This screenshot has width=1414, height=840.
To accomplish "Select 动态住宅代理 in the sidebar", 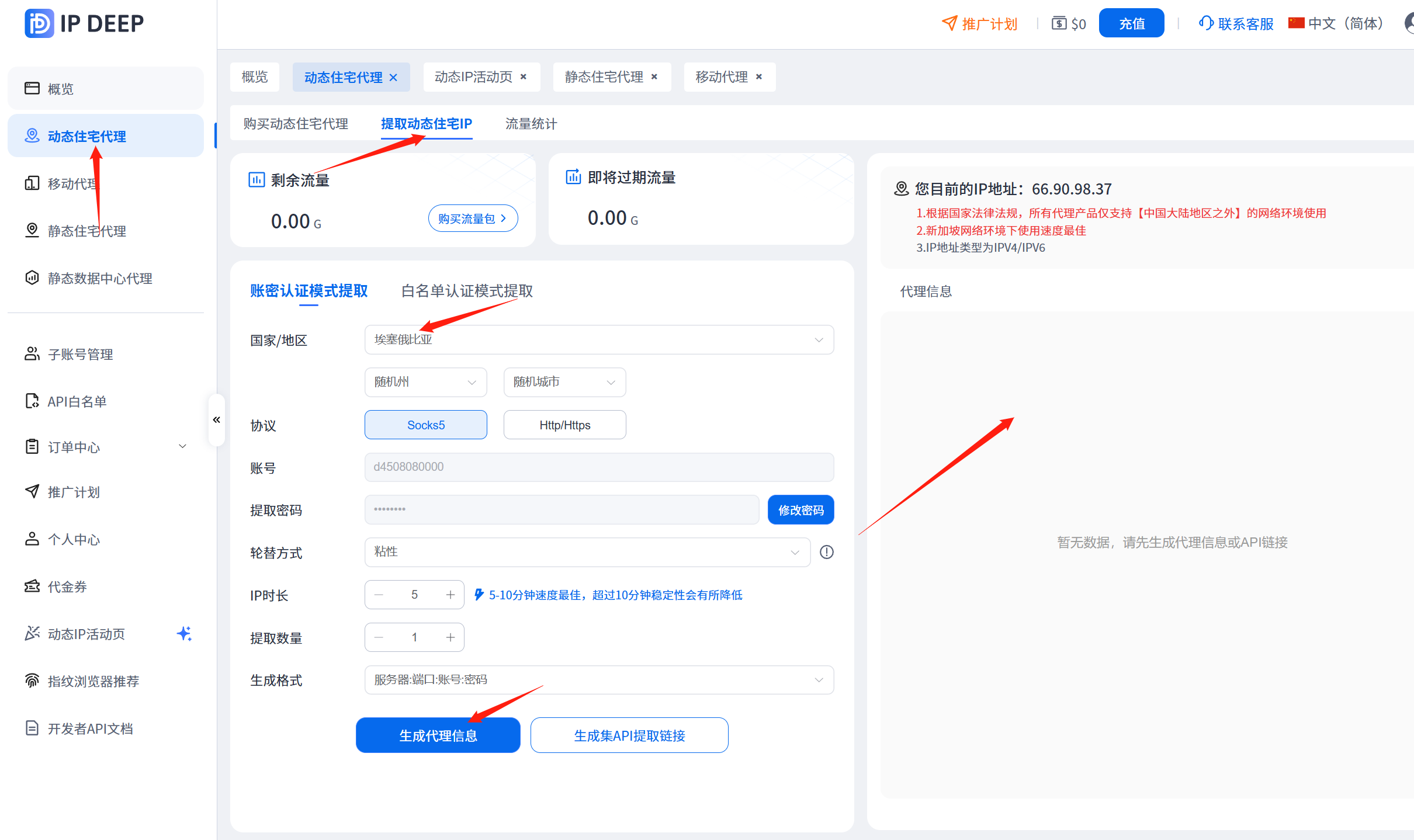I will coord(105,136).
